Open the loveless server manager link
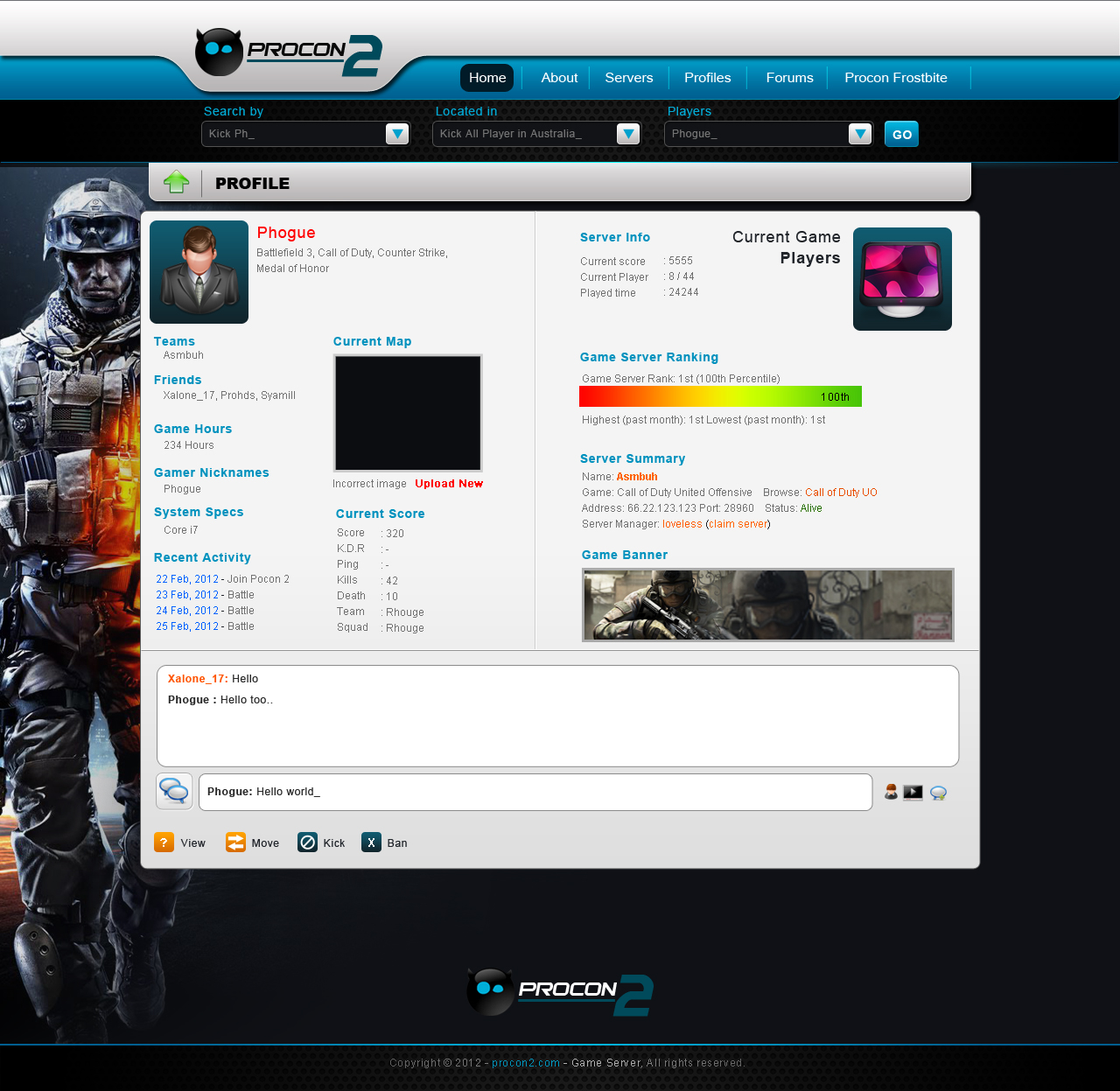 point(682,524)
